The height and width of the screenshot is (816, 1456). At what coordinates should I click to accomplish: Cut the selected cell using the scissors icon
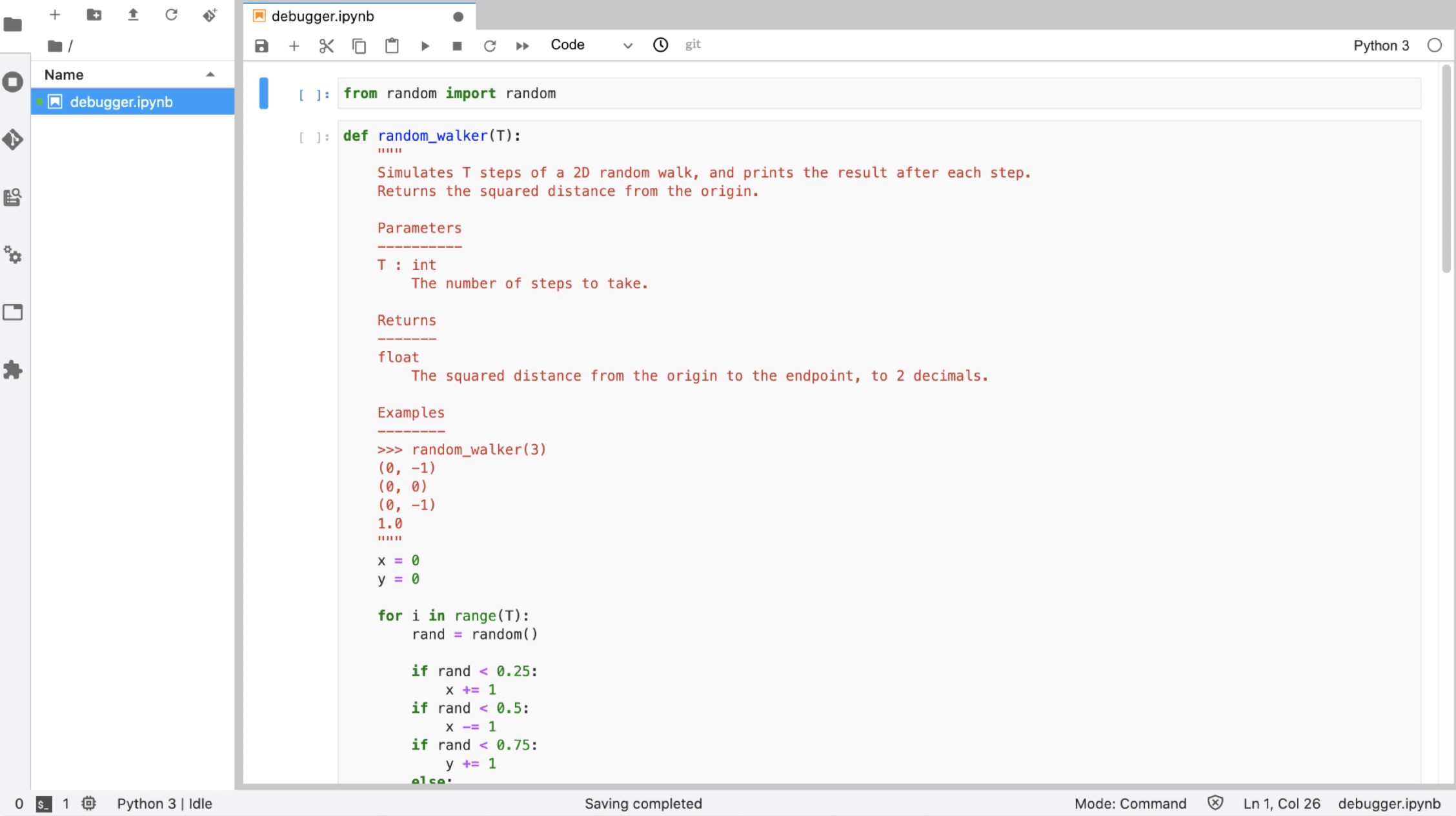point(327,46)
